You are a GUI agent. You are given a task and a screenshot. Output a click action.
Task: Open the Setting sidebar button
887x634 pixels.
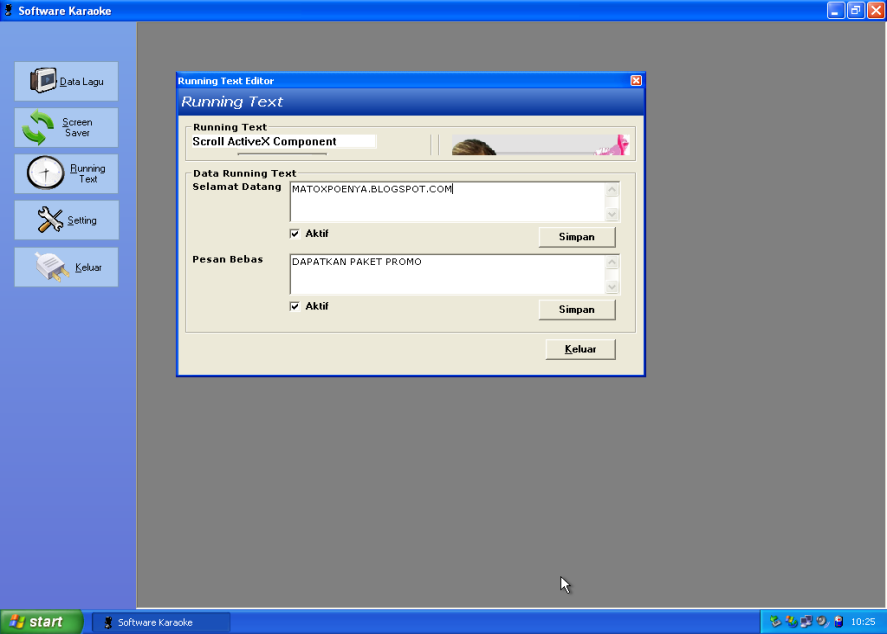(66, 220)
